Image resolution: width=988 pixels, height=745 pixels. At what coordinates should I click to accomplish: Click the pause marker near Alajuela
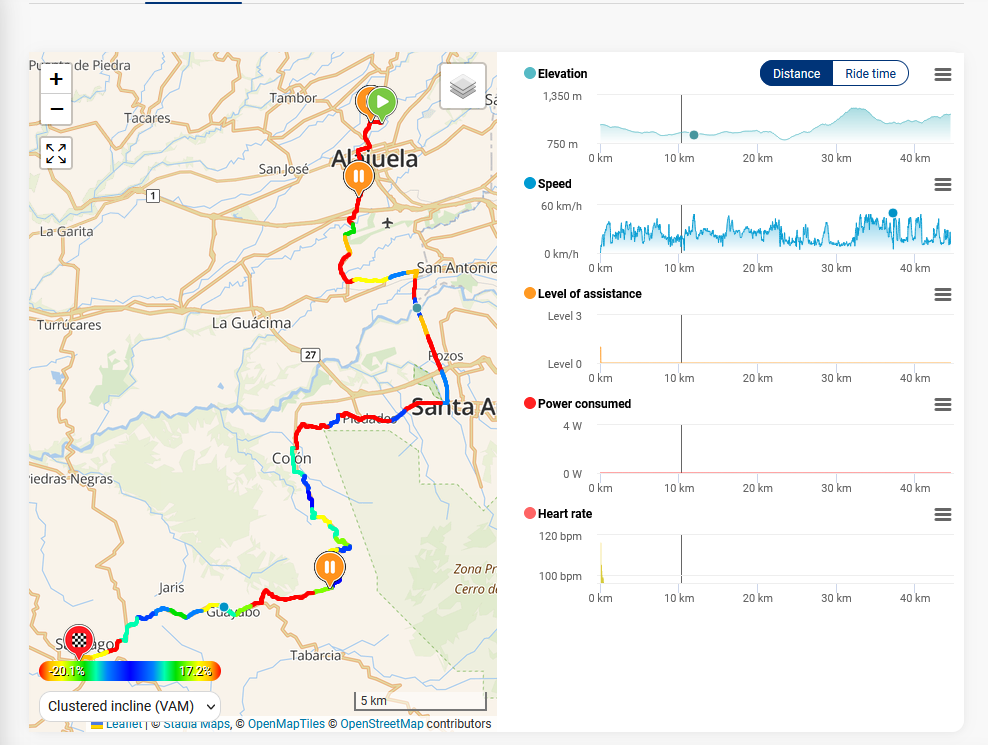358,177
